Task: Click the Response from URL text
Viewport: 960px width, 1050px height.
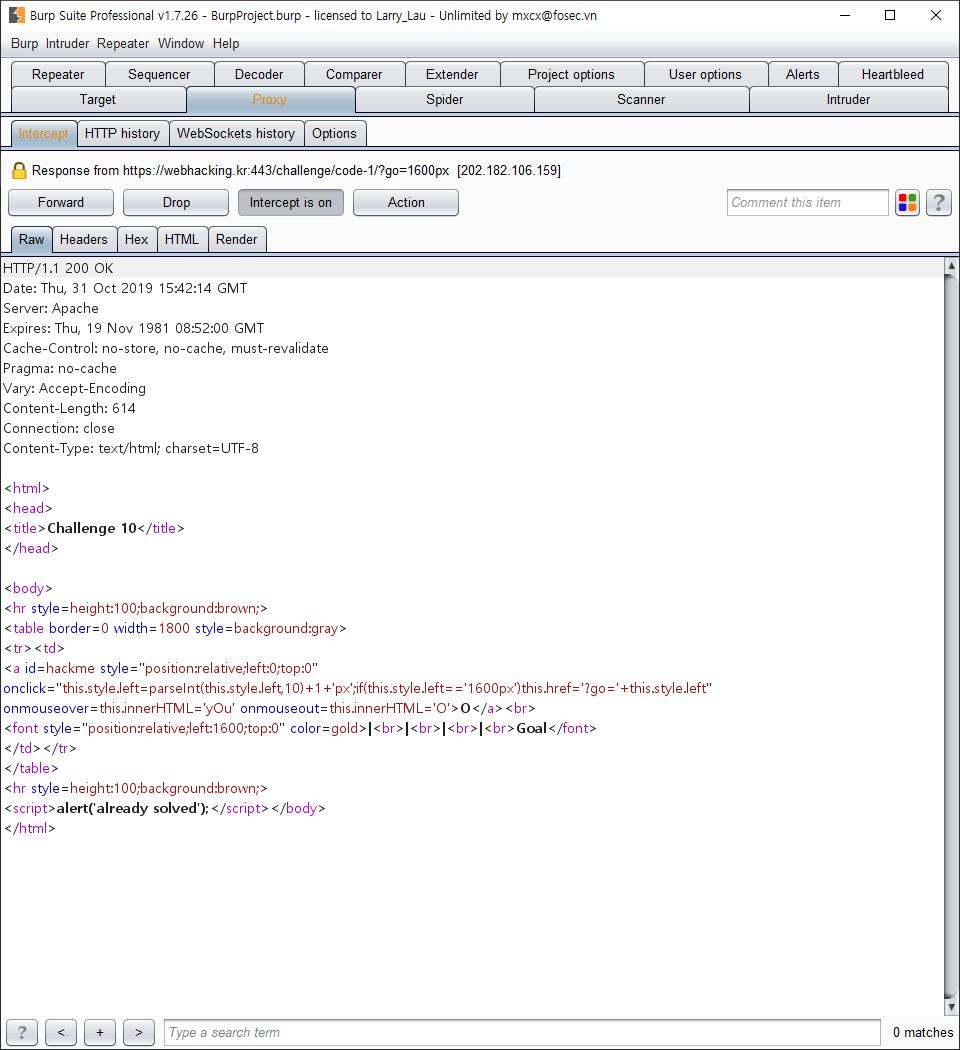Action: 296,171
